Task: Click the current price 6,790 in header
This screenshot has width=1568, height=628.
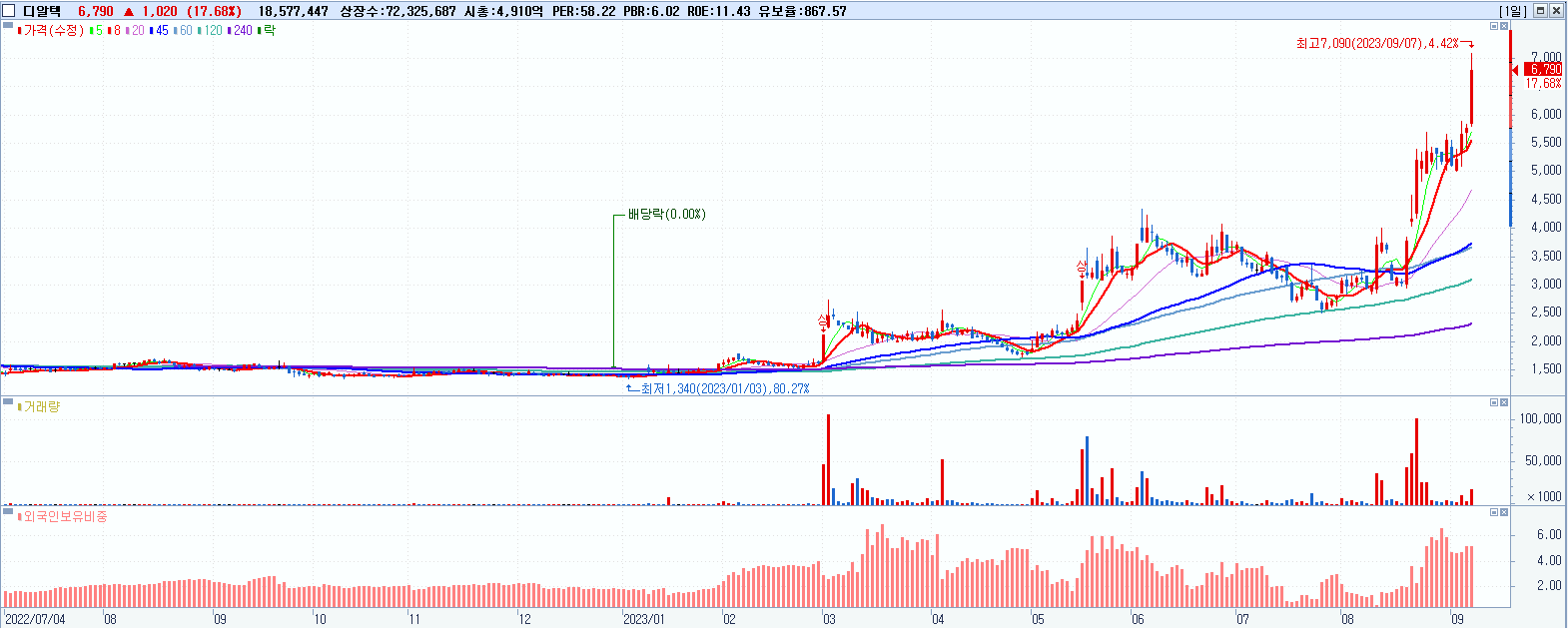Action: coord(96,11)
